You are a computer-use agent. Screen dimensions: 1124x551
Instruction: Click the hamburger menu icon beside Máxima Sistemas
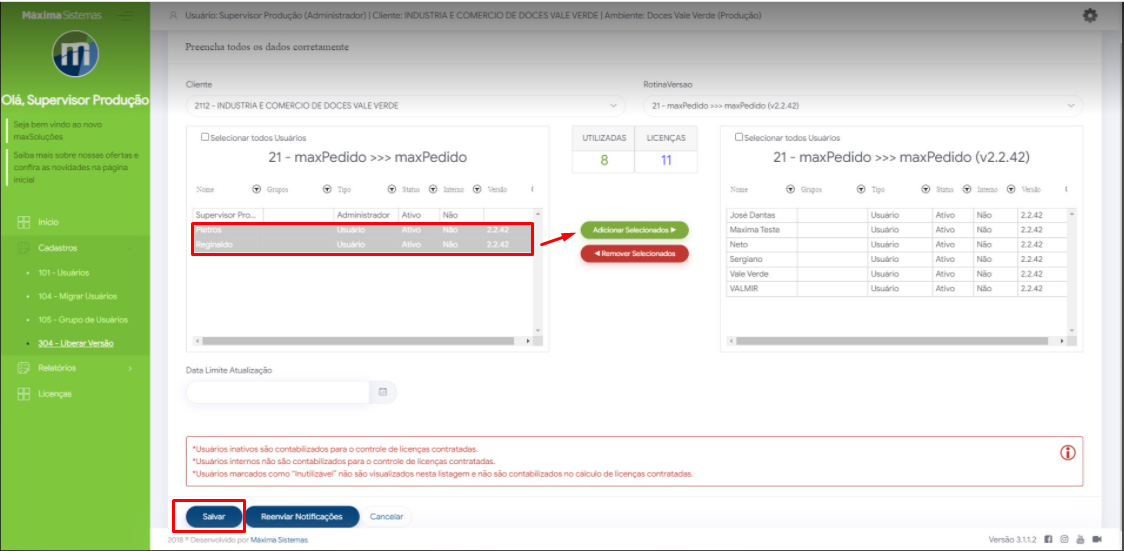[125, 16]
